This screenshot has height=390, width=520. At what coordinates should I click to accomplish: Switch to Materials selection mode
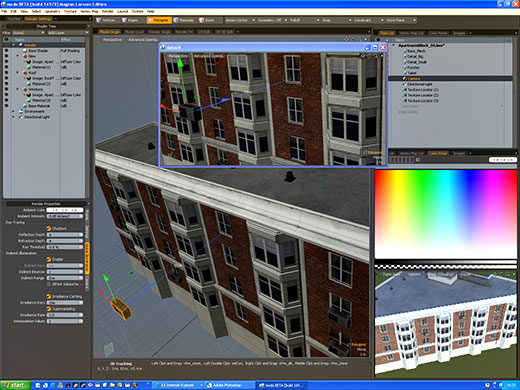pos(184,20)
